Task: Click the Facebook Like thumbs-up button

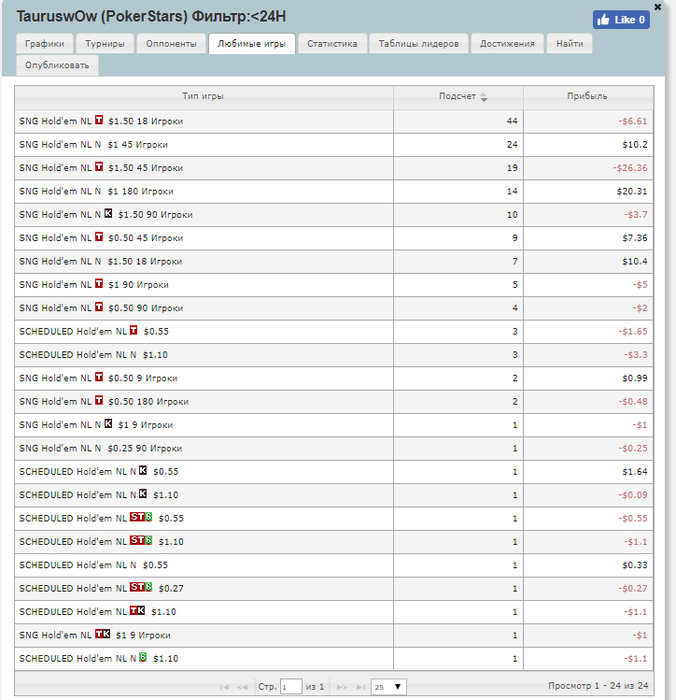Action: [621, 20]
